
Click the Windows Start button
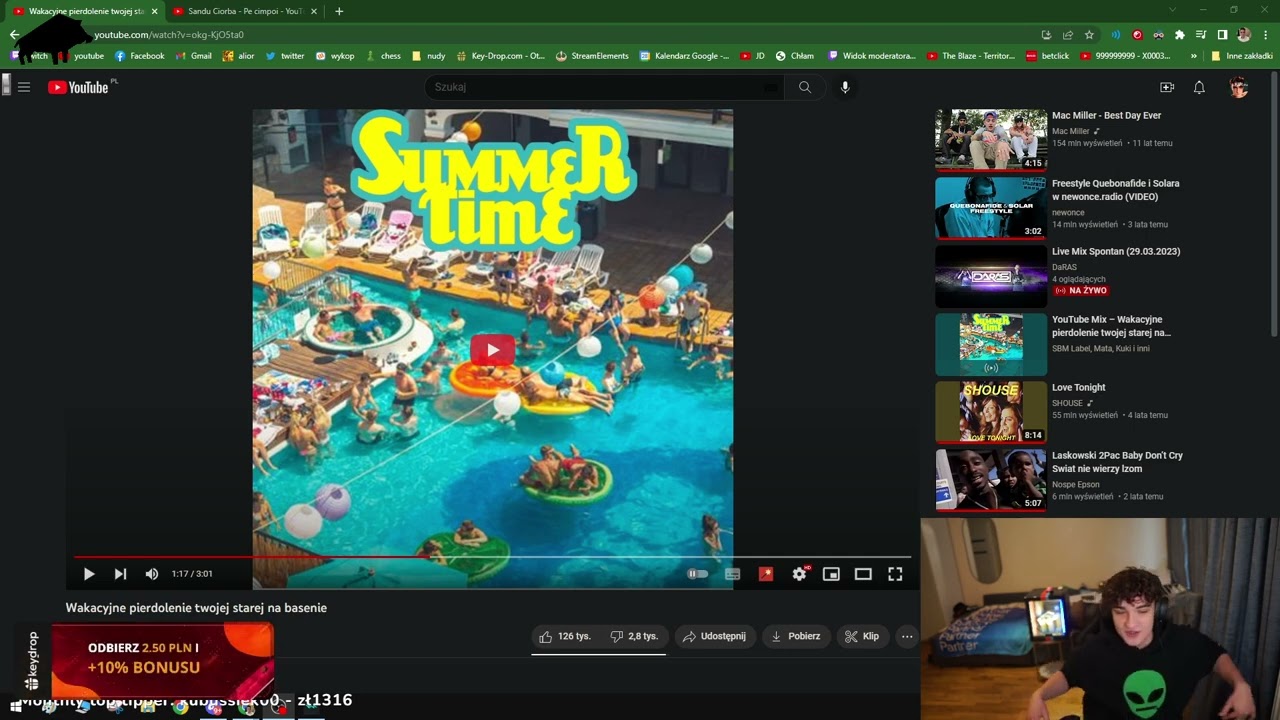(15, 708)
